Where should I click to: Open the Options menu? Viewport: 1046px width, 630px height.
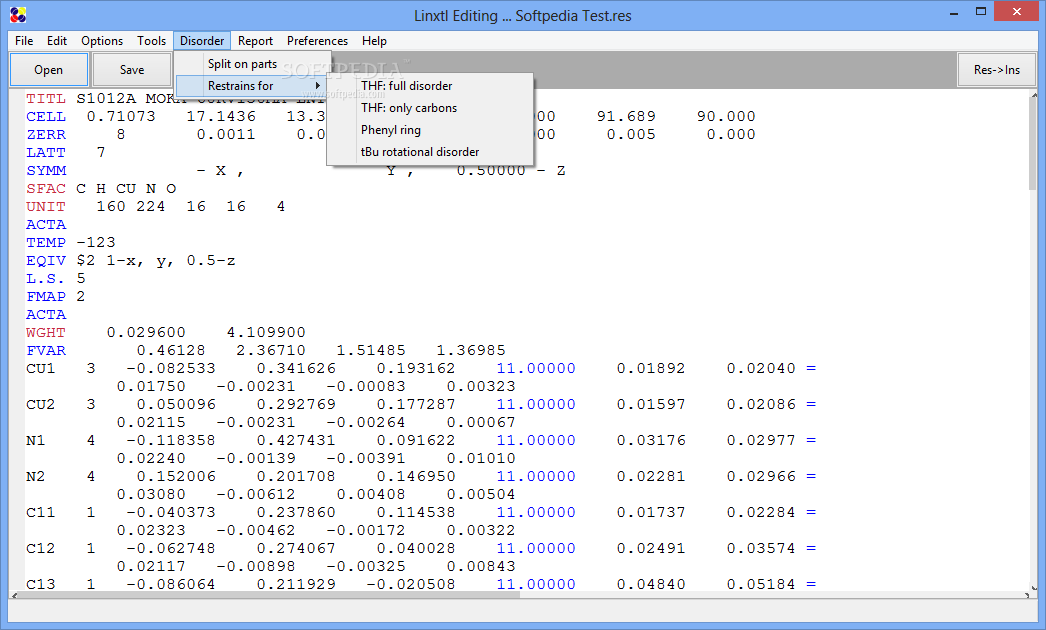click(102, 41)
